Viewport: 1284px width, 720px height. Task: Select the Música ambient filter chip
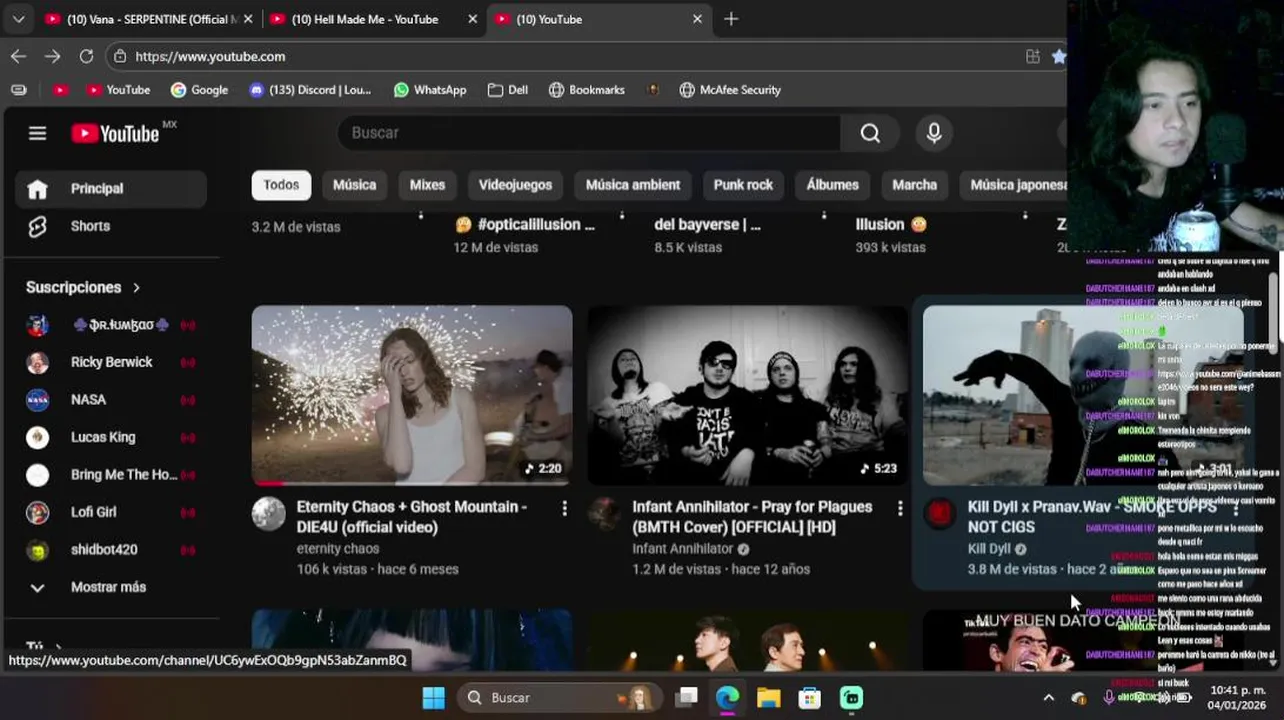[x=633, y=185]
